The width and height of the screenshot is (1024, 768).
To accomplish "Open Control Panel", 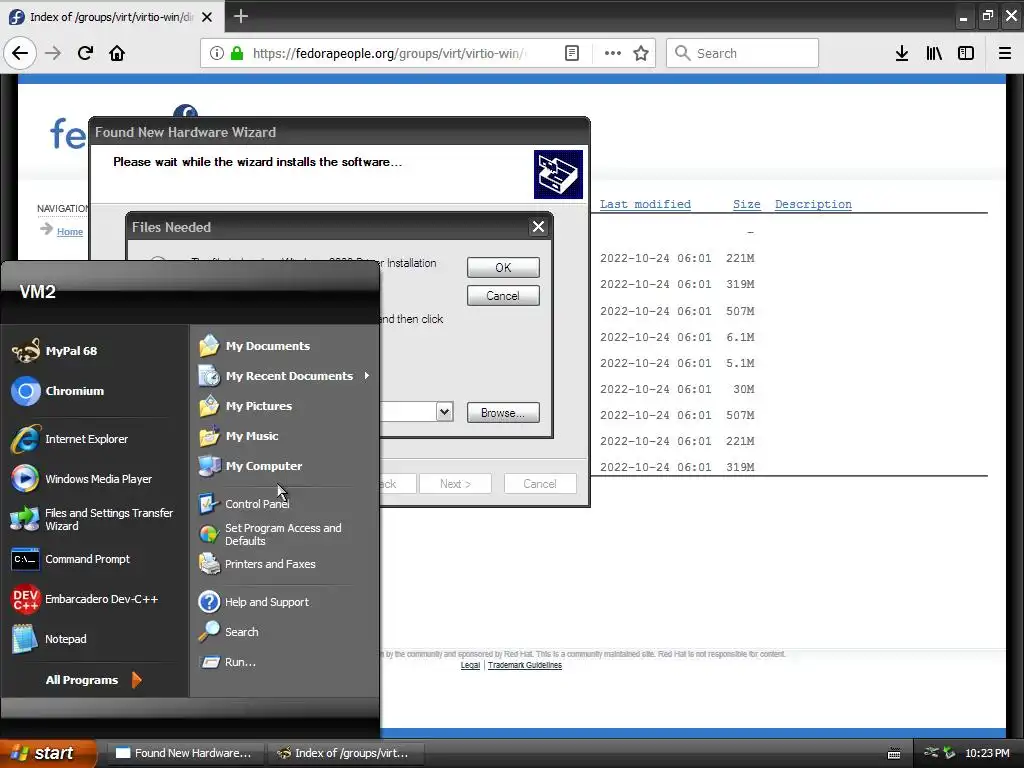I will coord(244,504).
